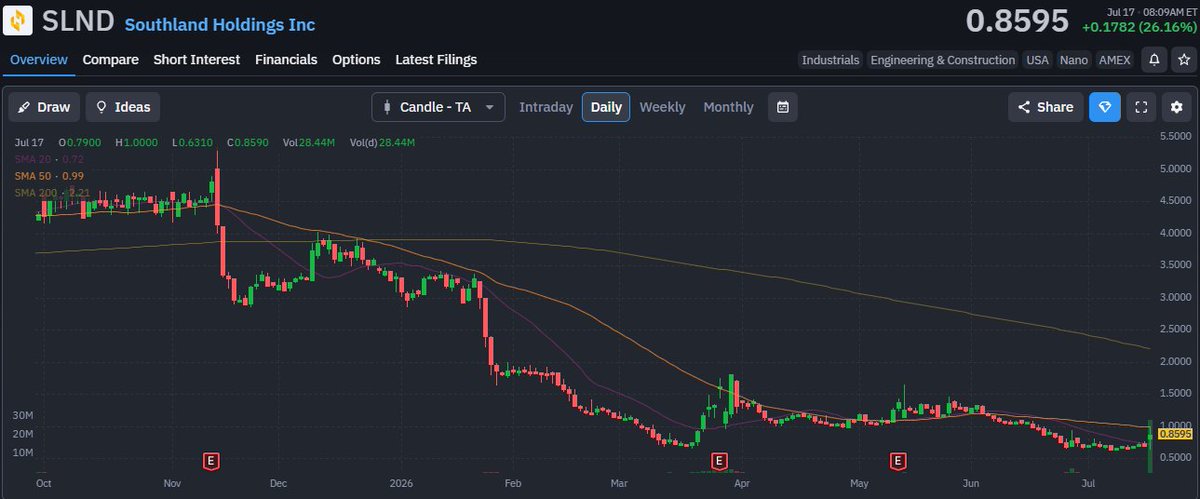The image size is (1200, 499).
Task: Open the Compare tab
Action: [x=111, y=60]
